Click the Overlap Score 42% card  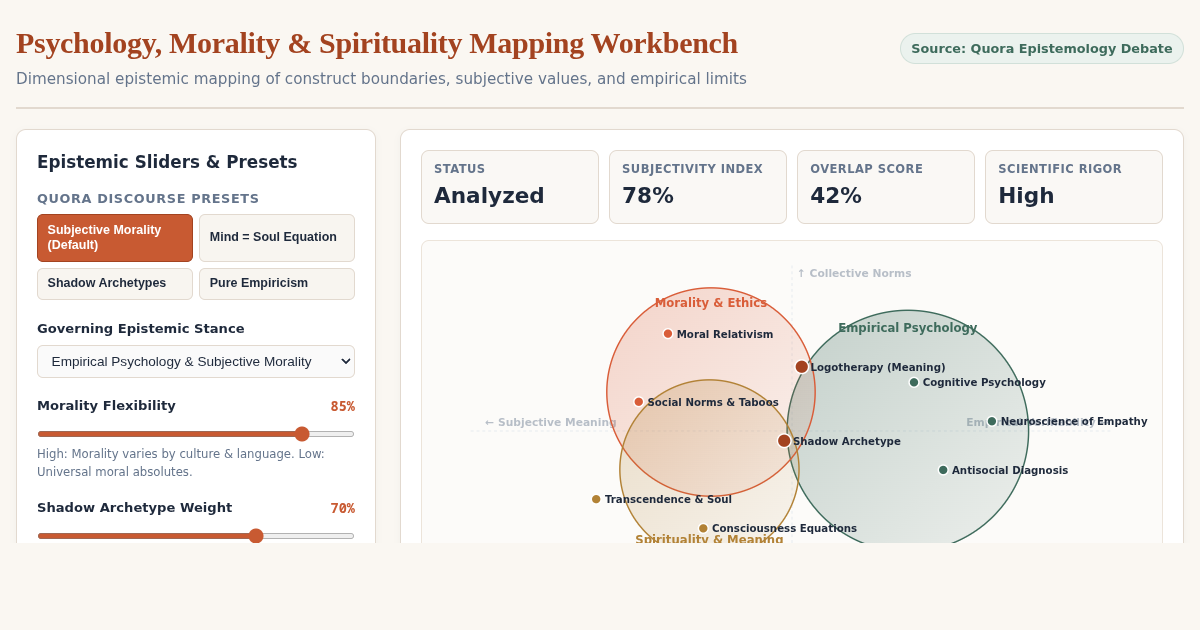pyautogui.click(x=886, y=187)
